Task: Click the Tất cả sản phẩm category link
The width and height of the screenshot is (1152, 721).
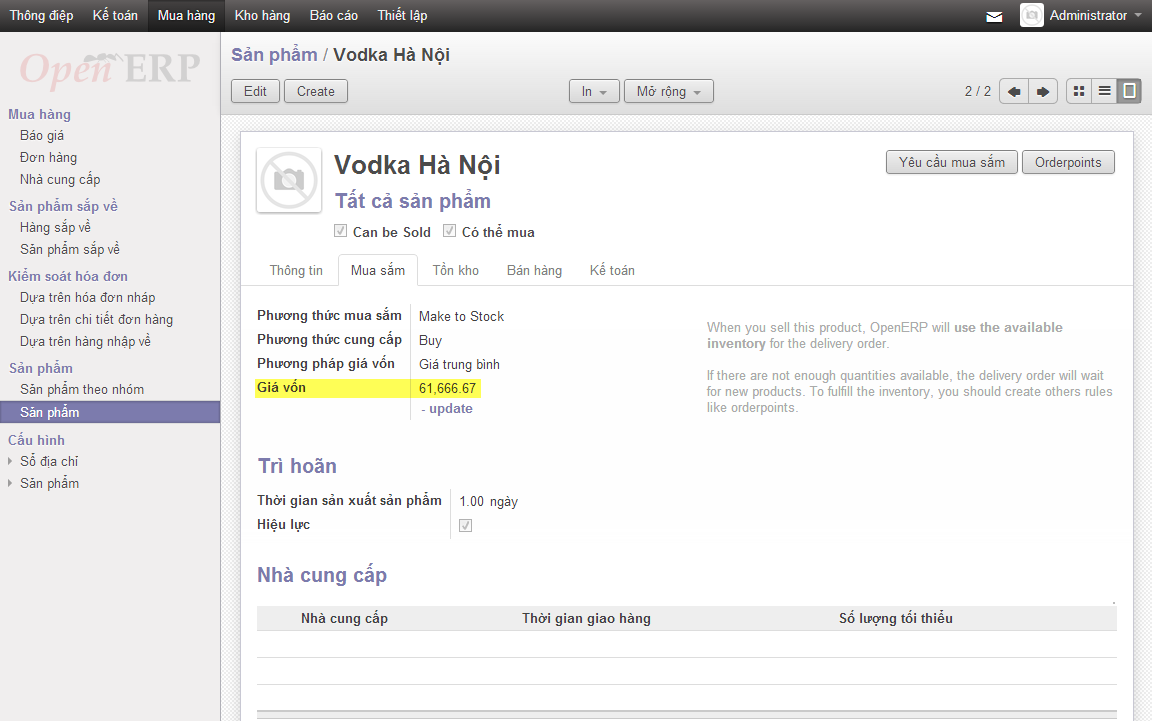Action: 413,201
